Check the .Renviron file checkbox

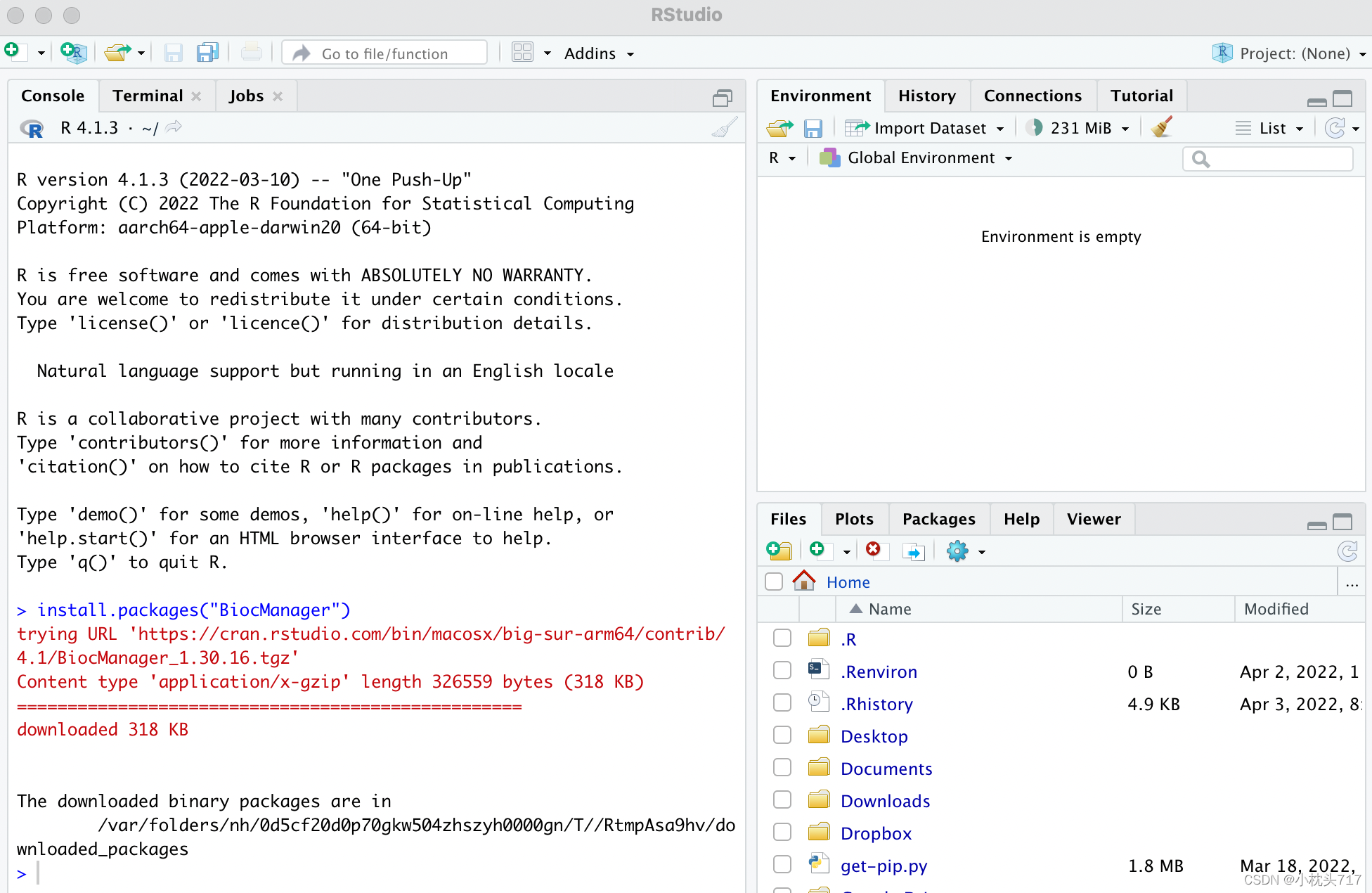782,670
